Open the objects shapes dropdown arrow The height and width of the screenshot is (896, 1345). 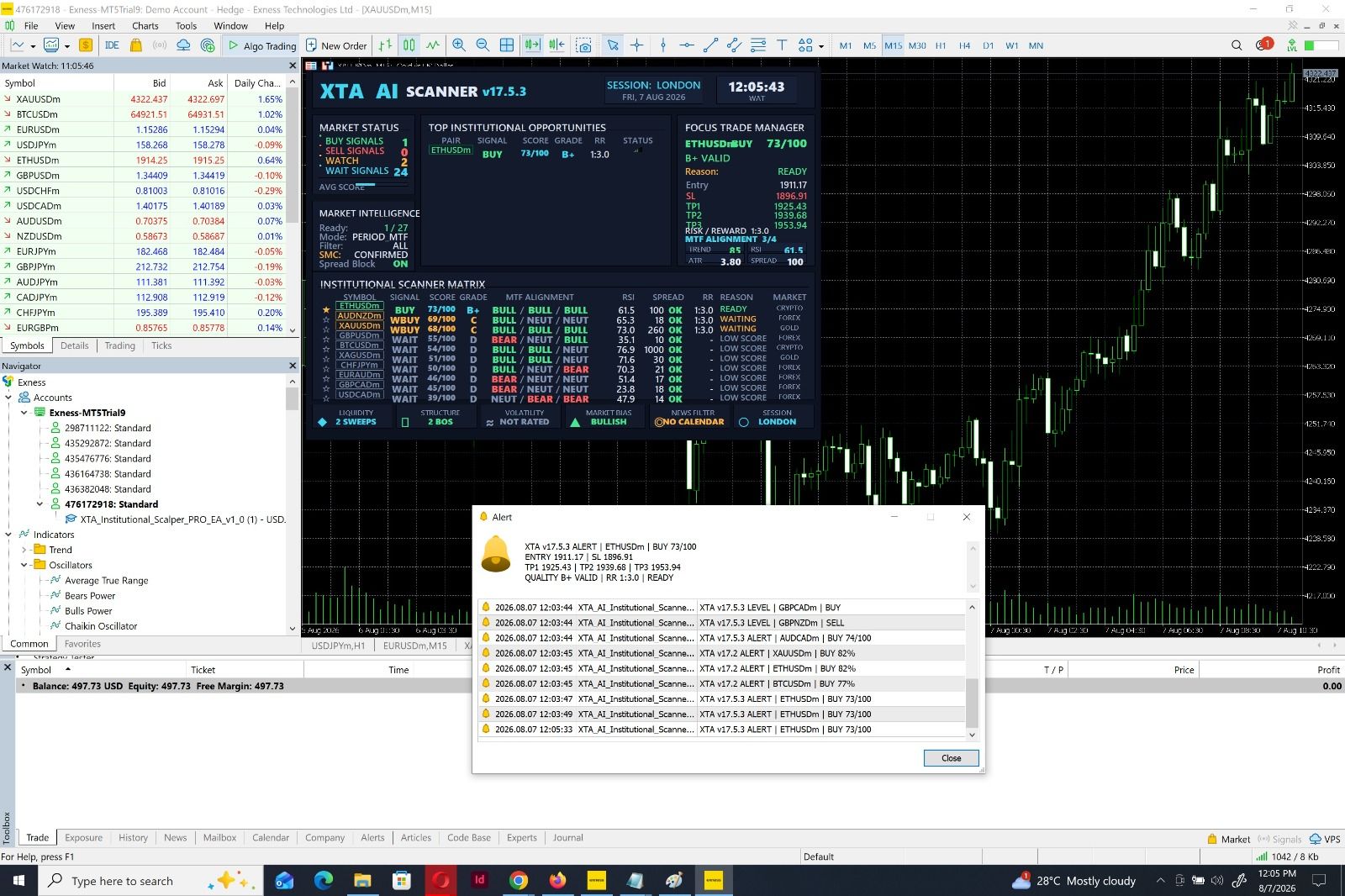coord(821,46)
